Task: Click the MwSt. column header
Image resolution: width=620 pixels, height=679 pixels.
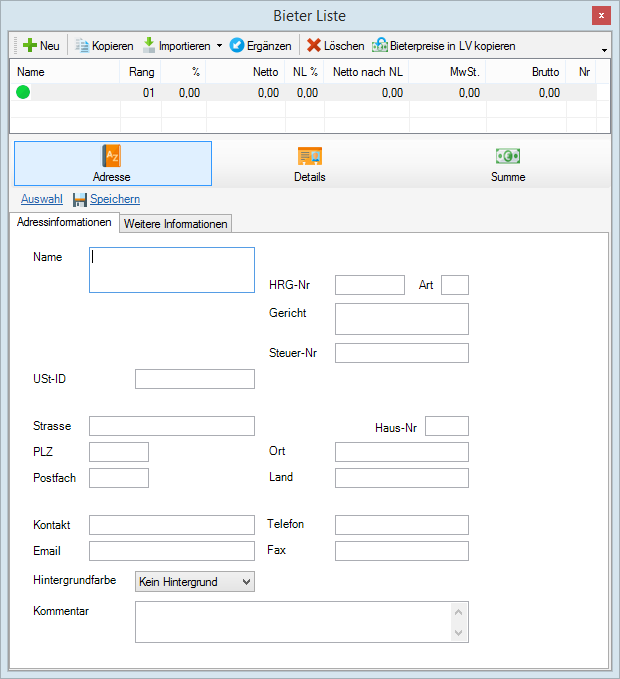Action: (x=447, y=72)
